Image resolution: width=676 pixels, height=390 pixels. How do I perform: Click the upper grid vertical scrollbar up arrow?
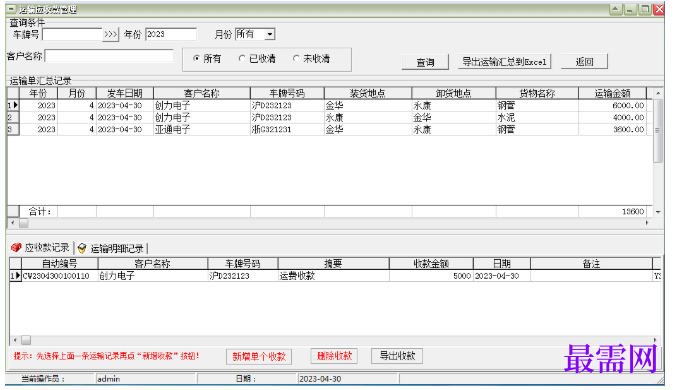click(658, 93)
